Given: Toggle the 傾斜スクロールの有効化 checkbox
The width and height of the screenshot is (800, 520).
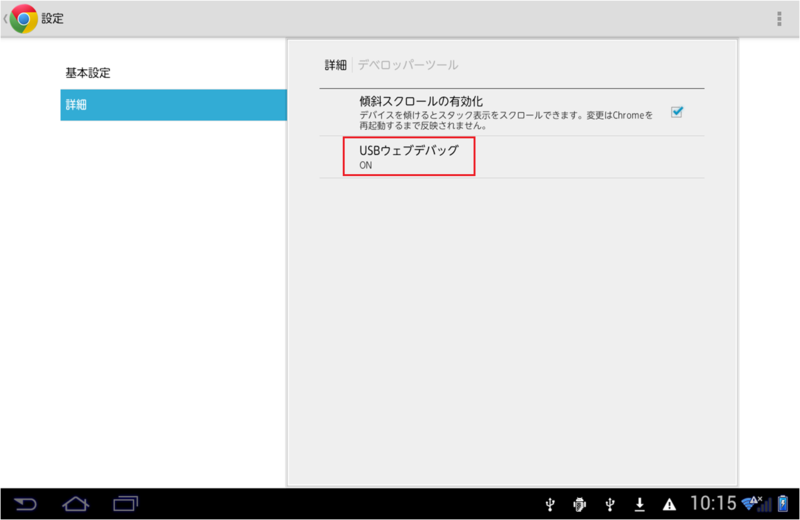Looking at the screenshot, I should coord(677,112).
